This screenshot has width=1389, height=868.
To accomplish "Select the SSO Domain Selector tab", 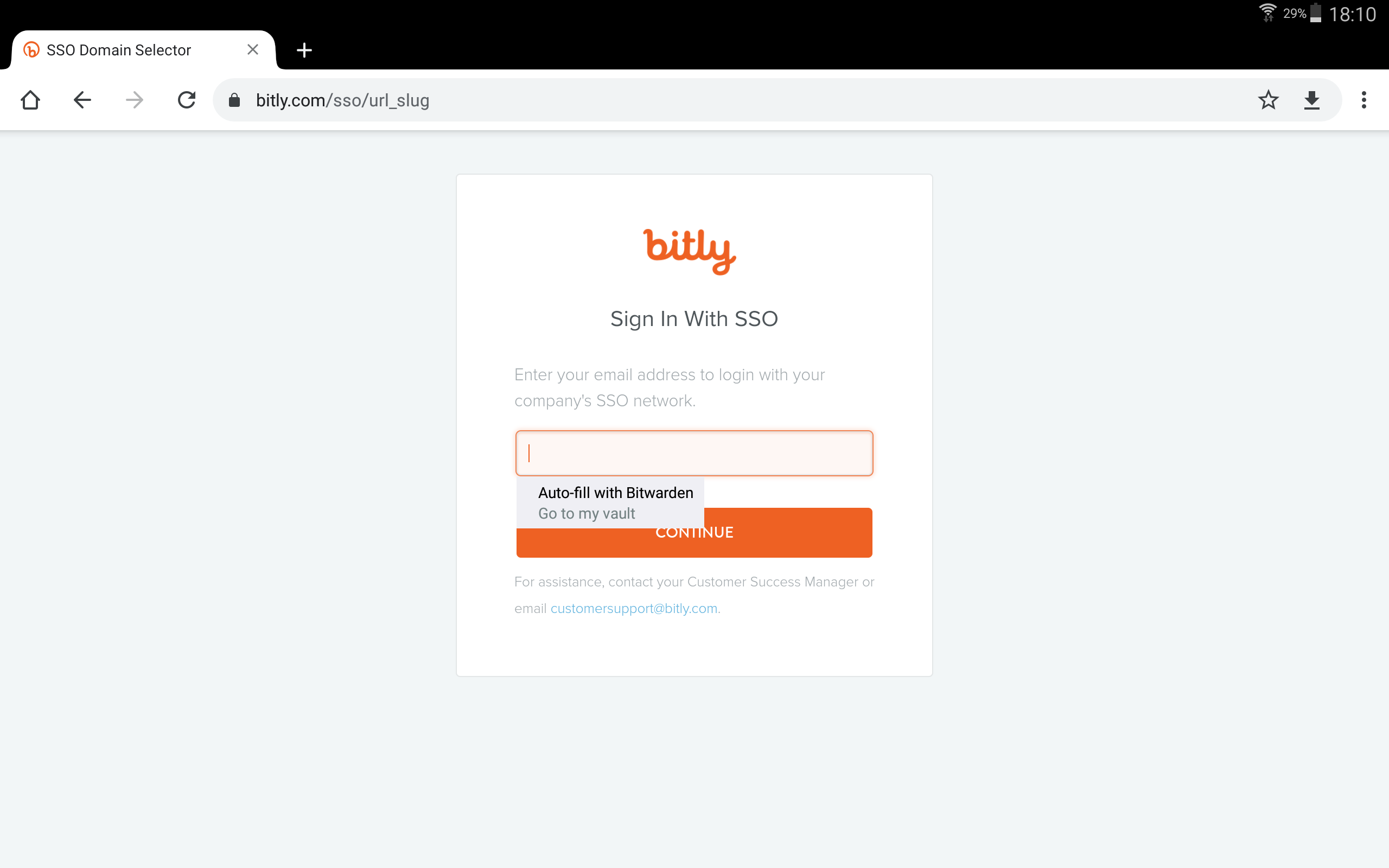I will pos(118,50).
